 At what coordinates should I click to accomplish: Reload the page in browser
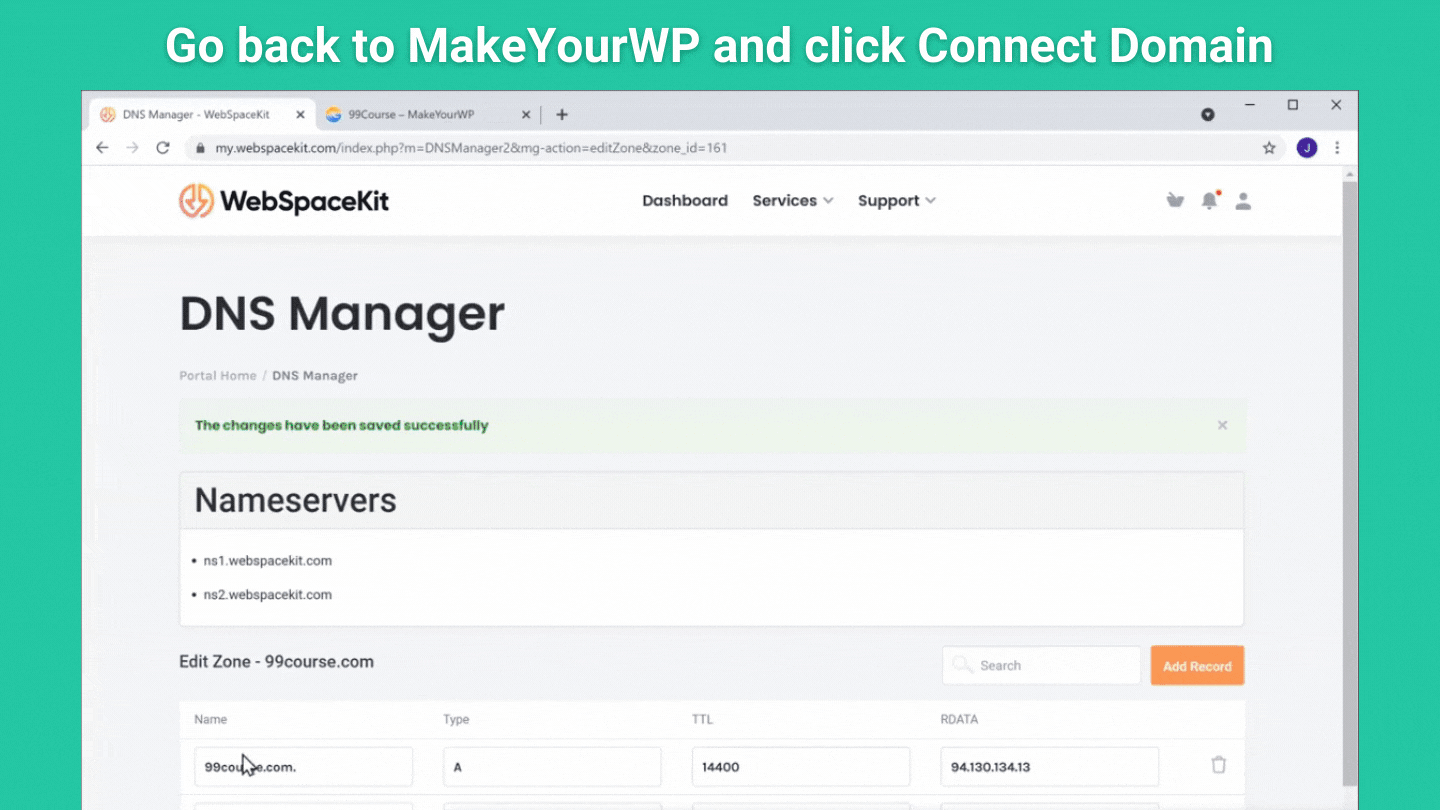[x=163, y=148]
